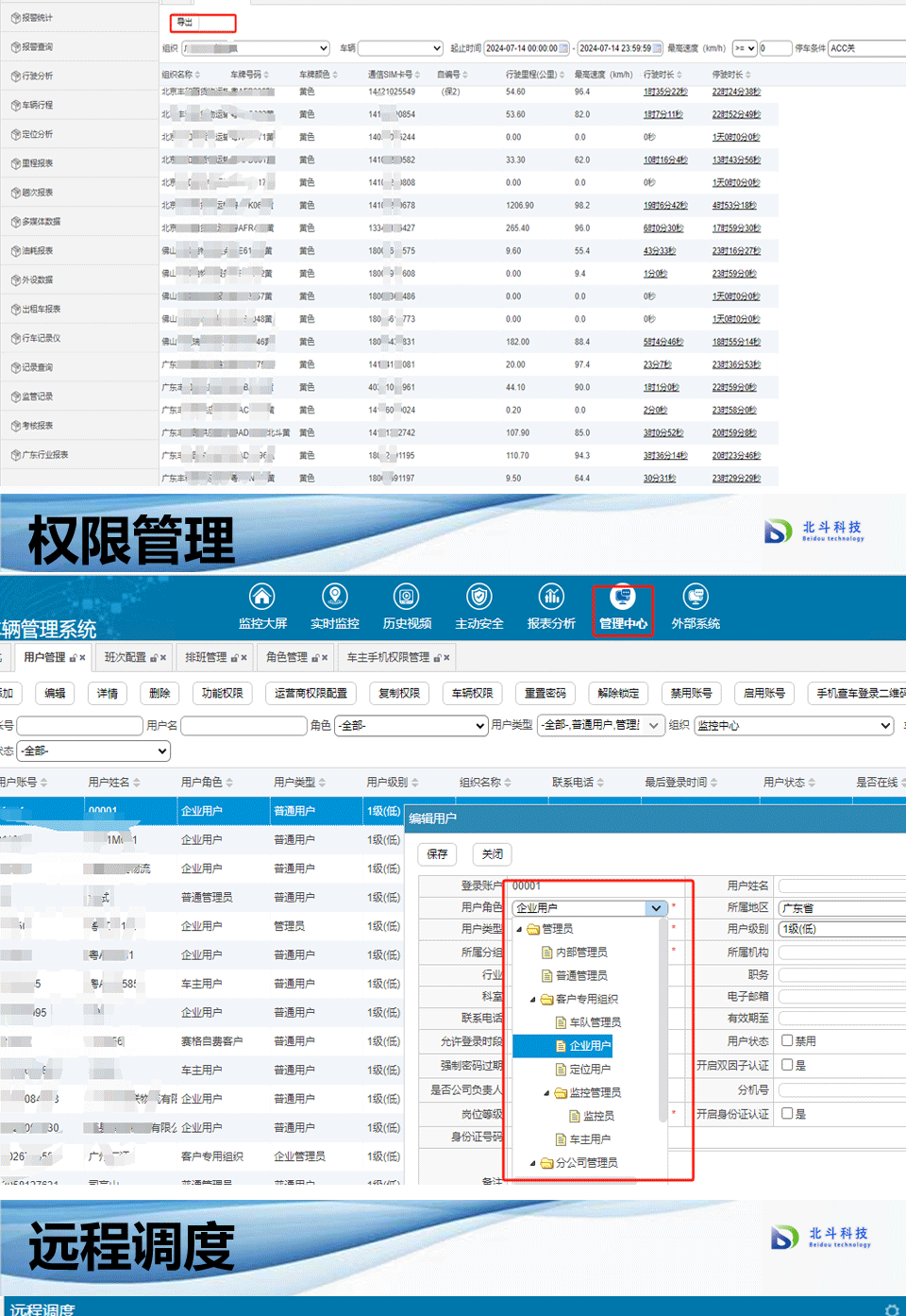Screen dimensions: 906x1316
Task: Click the 重置密码 button
Action: (545, 693)
